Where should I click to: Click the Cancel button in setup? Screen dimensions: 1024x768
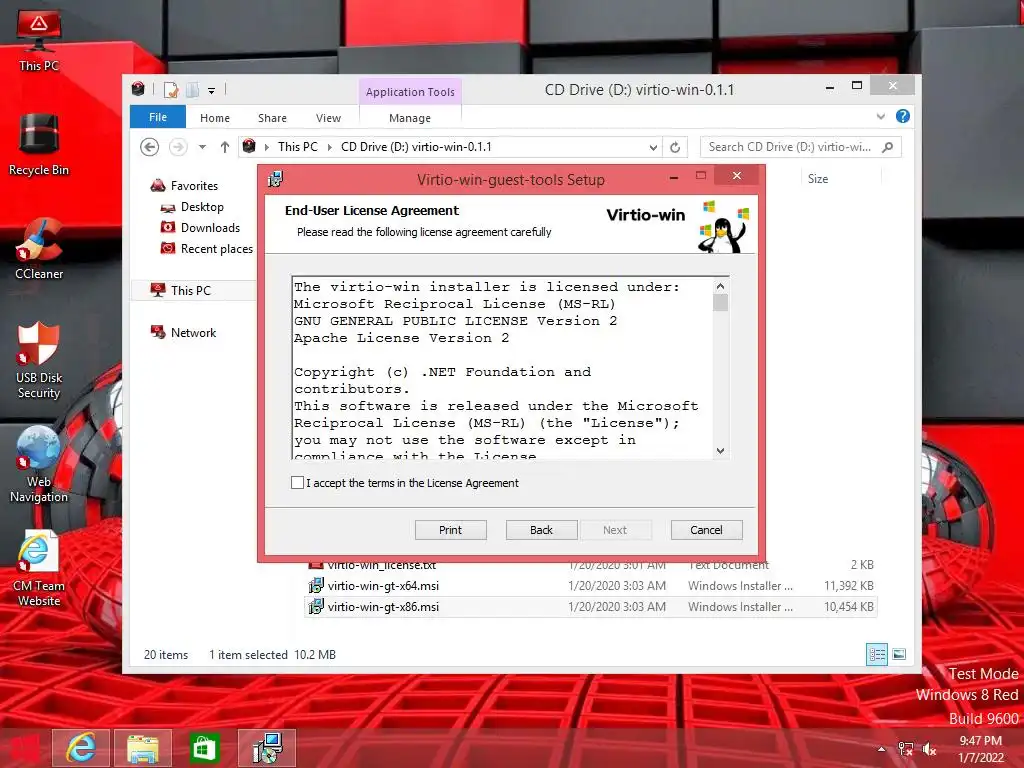click(707, 530)
